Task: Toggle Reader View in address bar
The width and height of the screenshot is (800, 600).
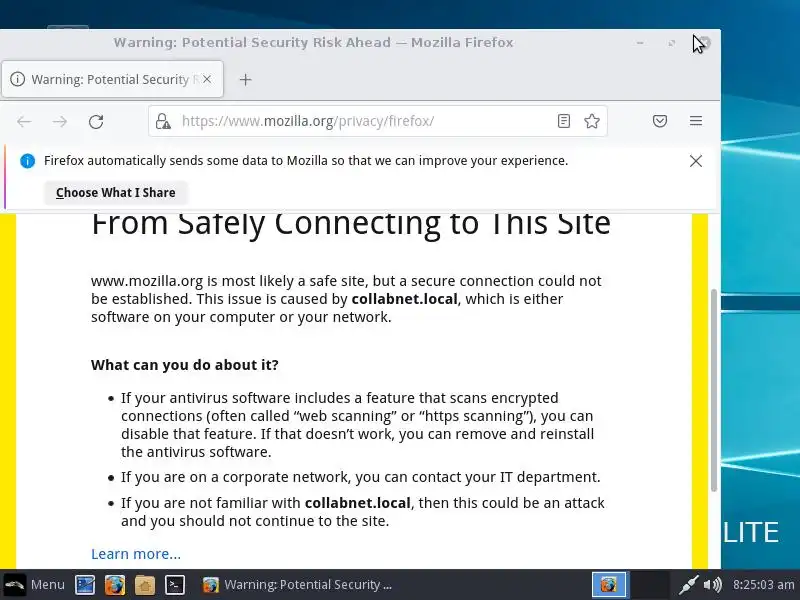Action: 564,121
